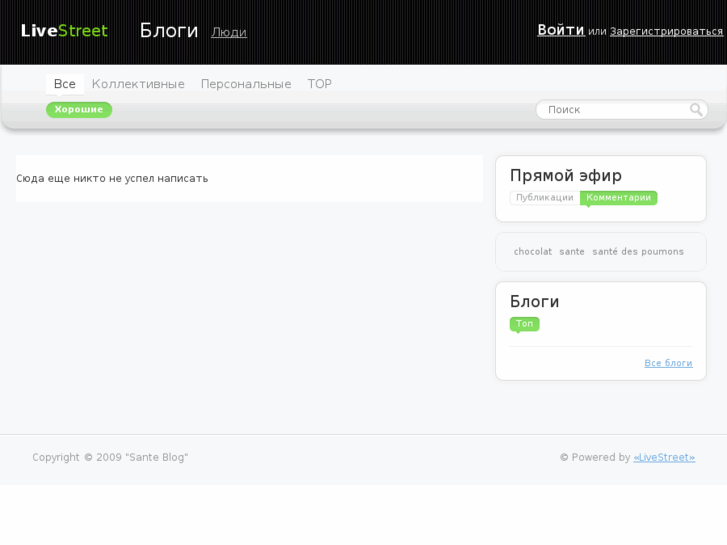Go to the Люди page
727x545 pixels.
click(229, 32)
